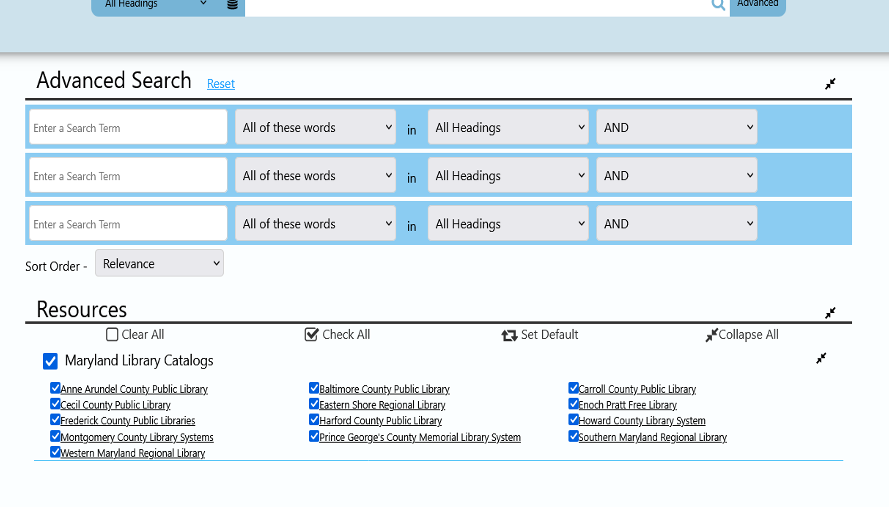
Task: Uncheck Harford County Public Library checkbox
Action: [314, 419]
